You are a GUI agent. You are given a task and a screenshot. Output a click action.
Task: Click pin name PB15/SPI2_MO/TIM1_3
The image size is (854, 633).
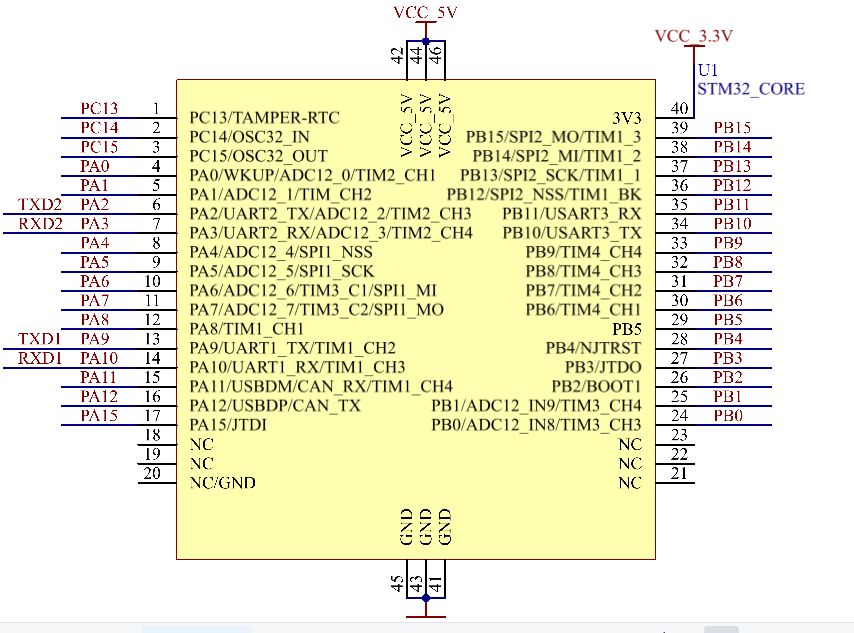(553, 137)
